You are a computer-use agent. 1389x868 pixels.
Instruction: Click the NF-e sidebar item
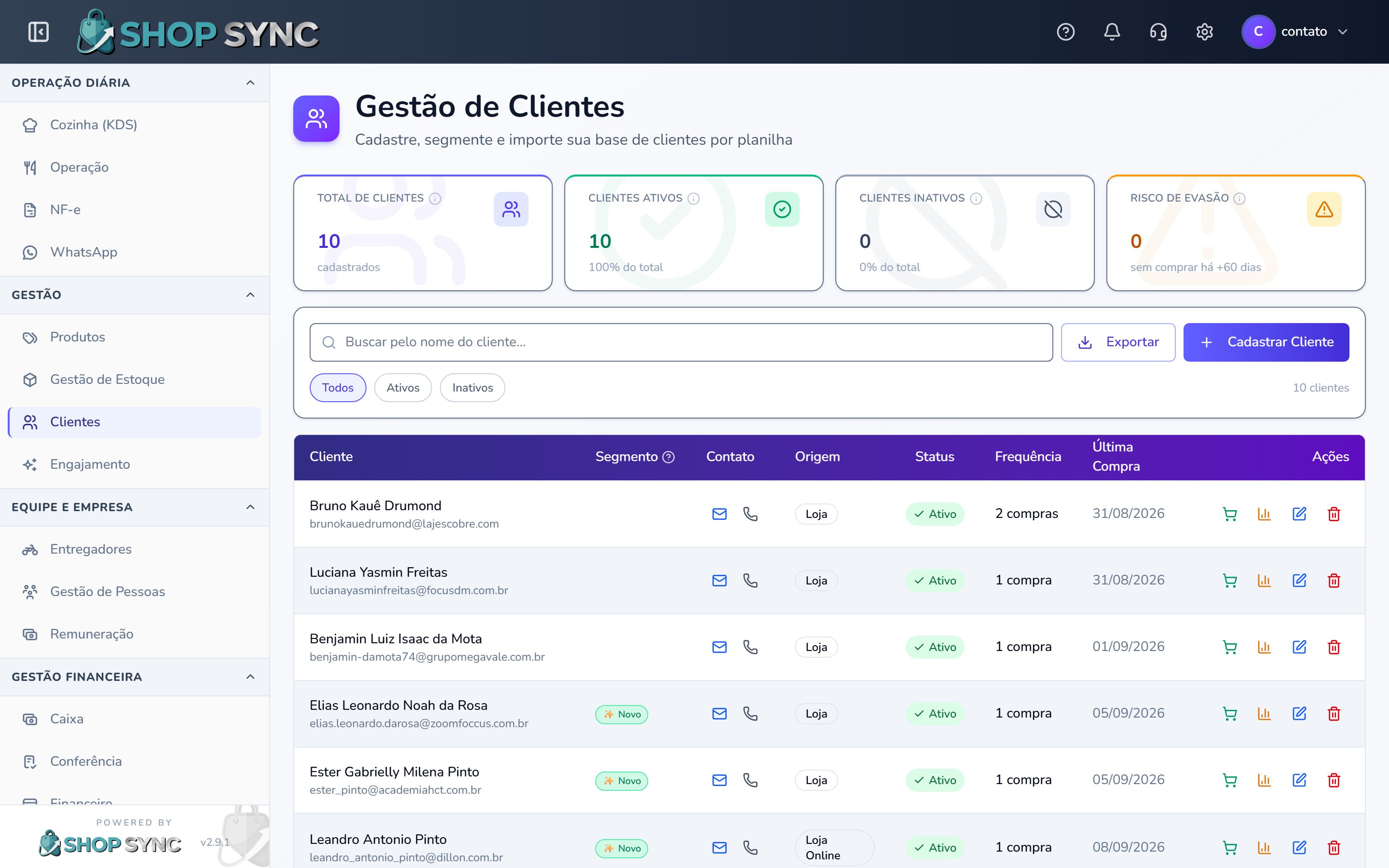[x=135, y=210]
